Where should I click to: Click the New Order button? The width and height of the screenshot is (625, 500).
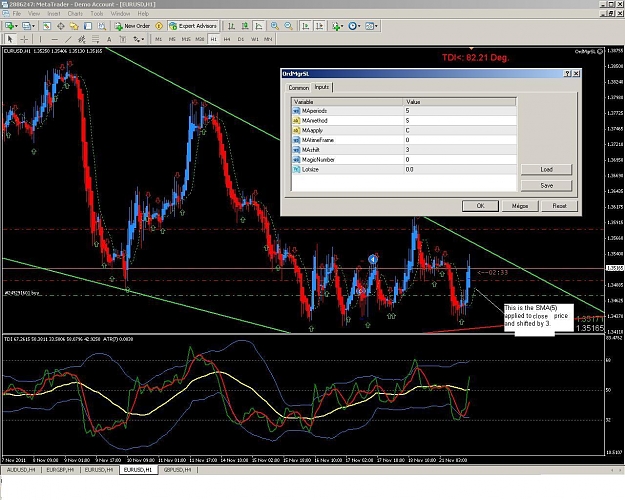pos(132,26)
